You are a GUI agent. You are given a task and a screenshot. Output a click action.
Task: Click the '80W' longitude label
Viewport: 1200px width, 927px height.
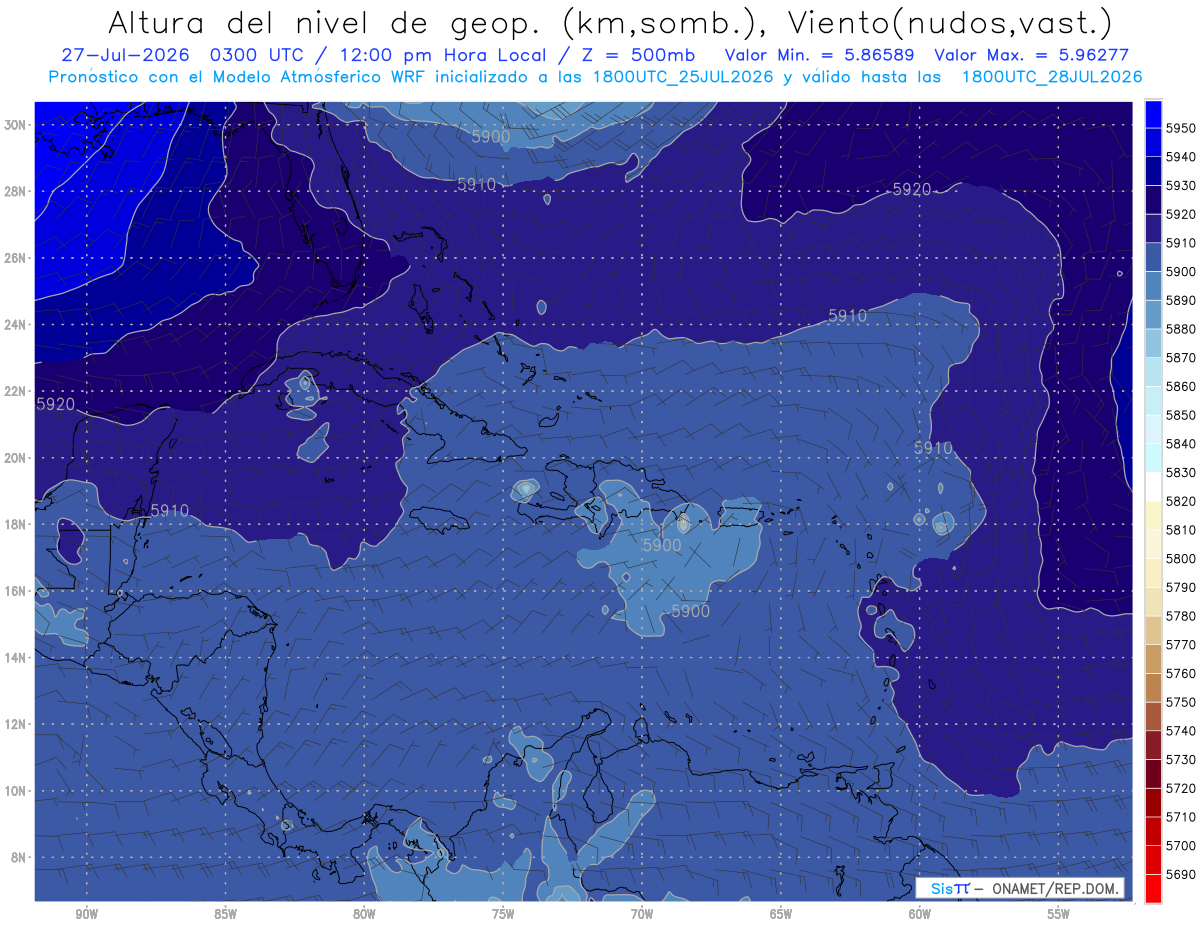pyautogui.click(x=364, y=914)
